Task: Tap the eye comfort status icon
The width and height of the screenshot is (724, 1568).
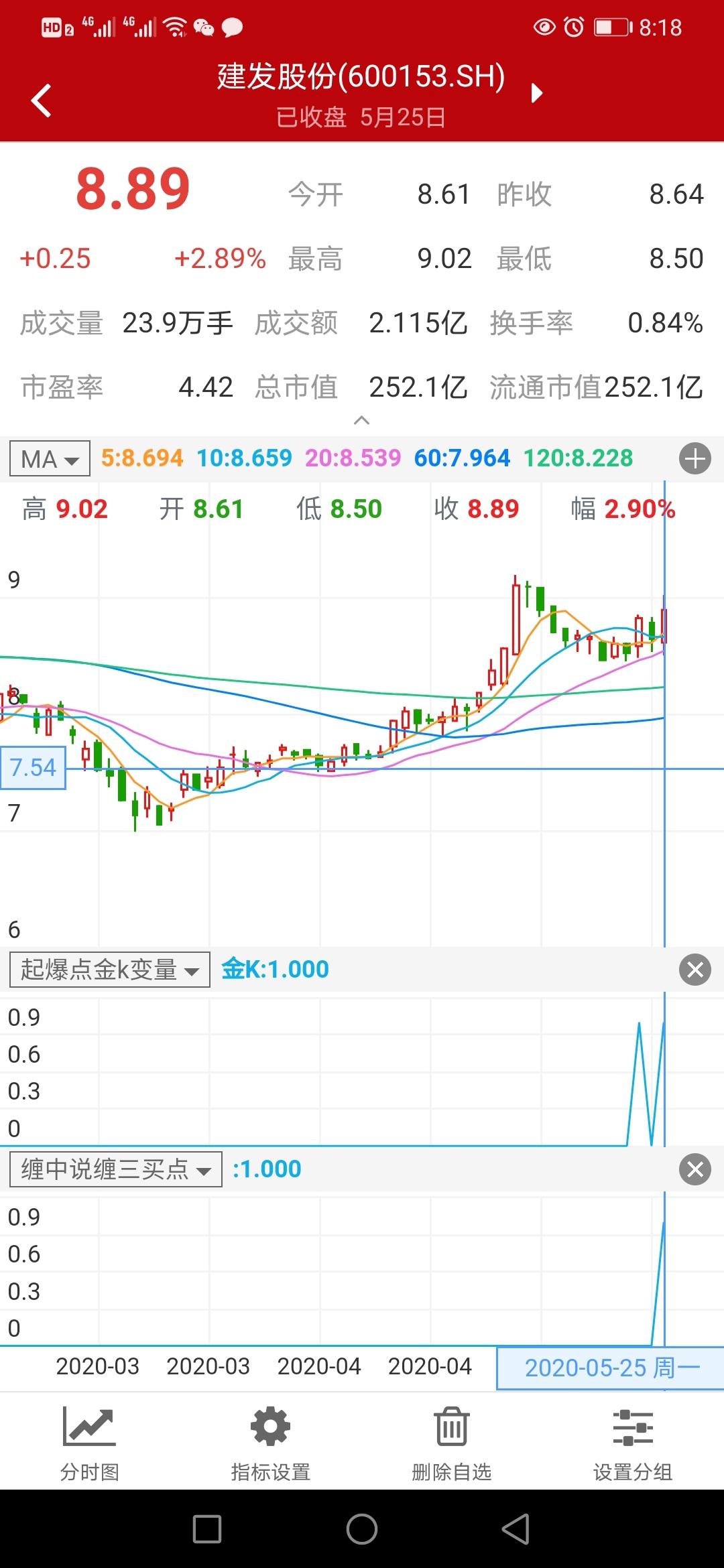Action: coord(544,27)
